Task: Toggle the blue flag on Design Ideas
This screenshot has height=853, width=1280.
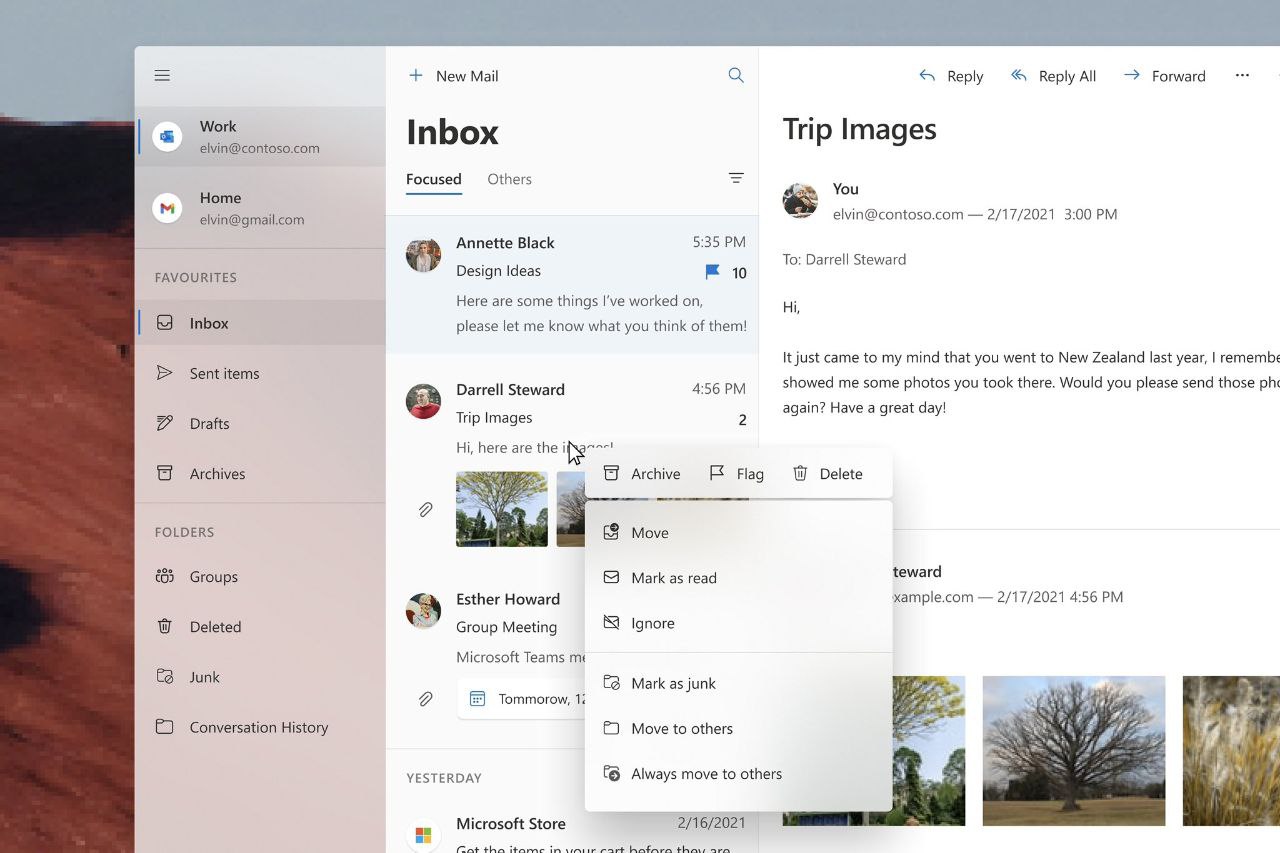Action: (712, 272)
